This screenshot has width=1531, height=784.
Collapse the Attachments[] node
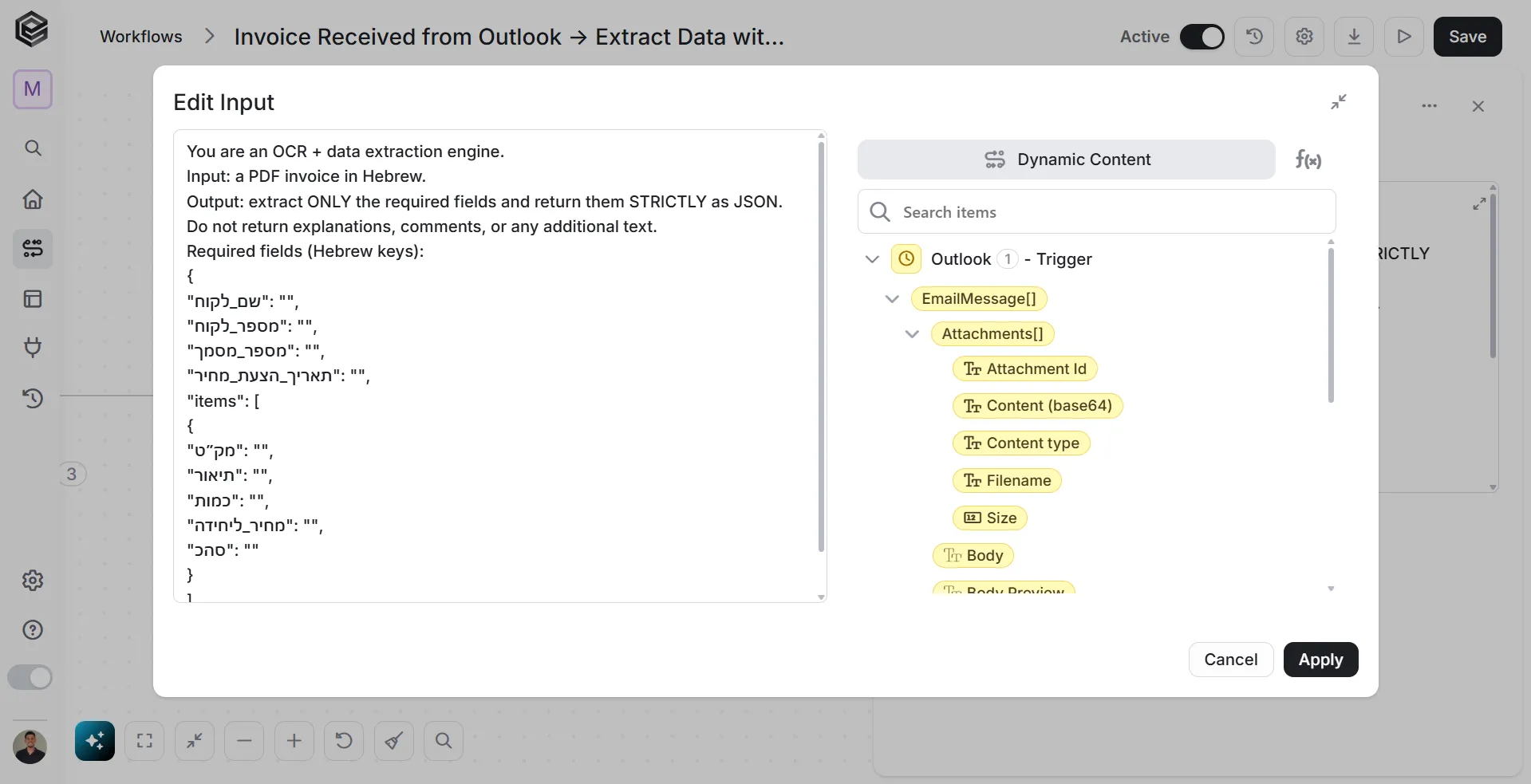pos(912,334)
